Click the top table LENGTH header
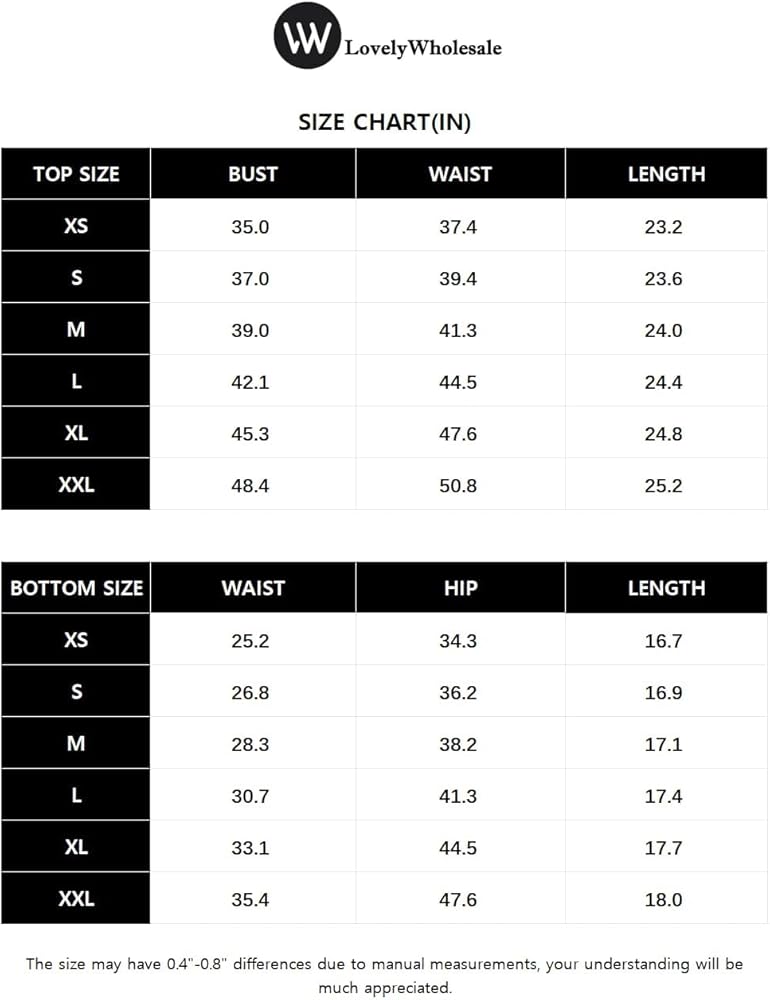Viewport: 770px width, 1000px height. (x=666, y=174)
